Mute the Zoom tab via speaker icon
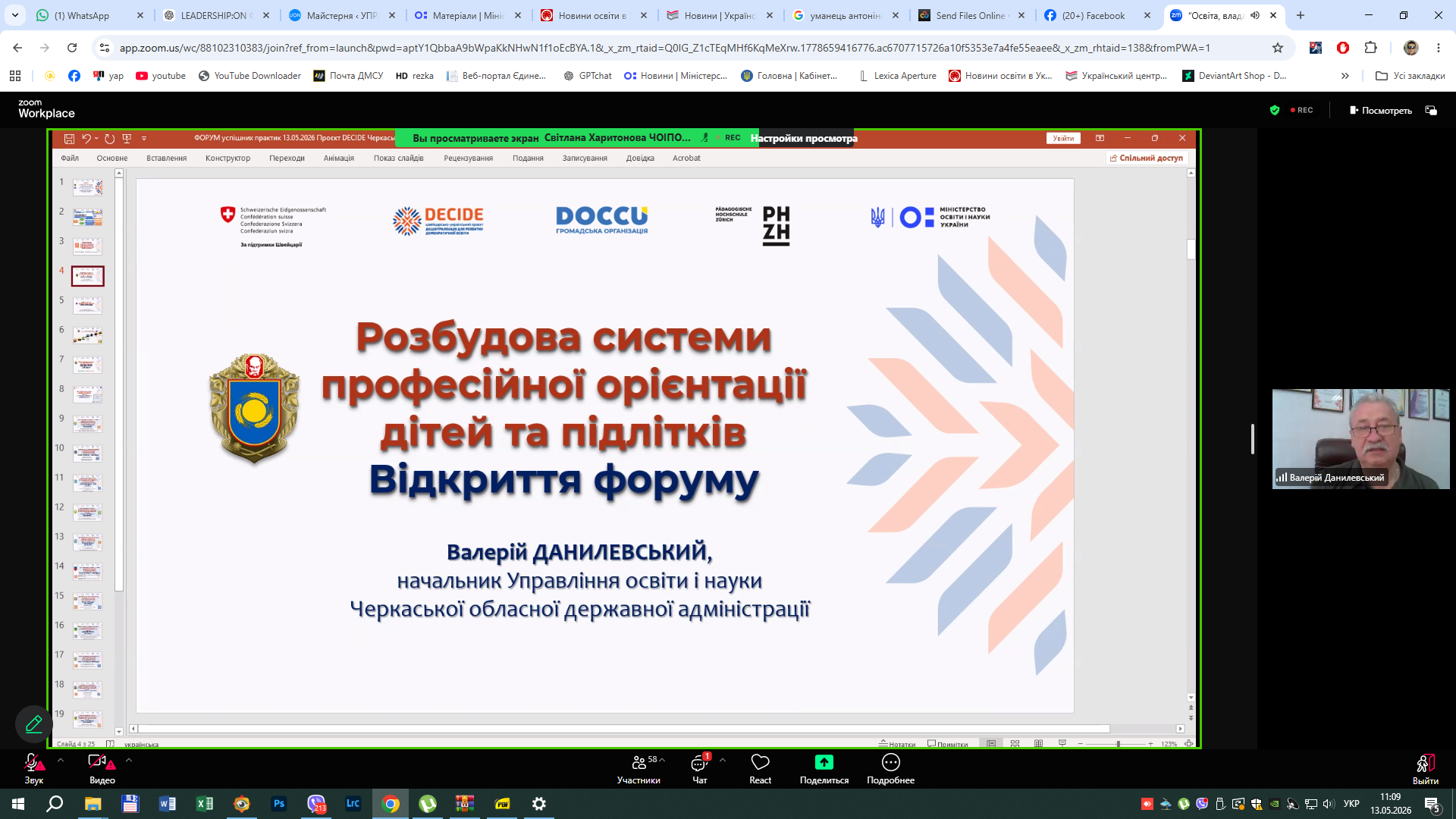The width and height of the screenshot is (1456, 819). point(1256,15)
